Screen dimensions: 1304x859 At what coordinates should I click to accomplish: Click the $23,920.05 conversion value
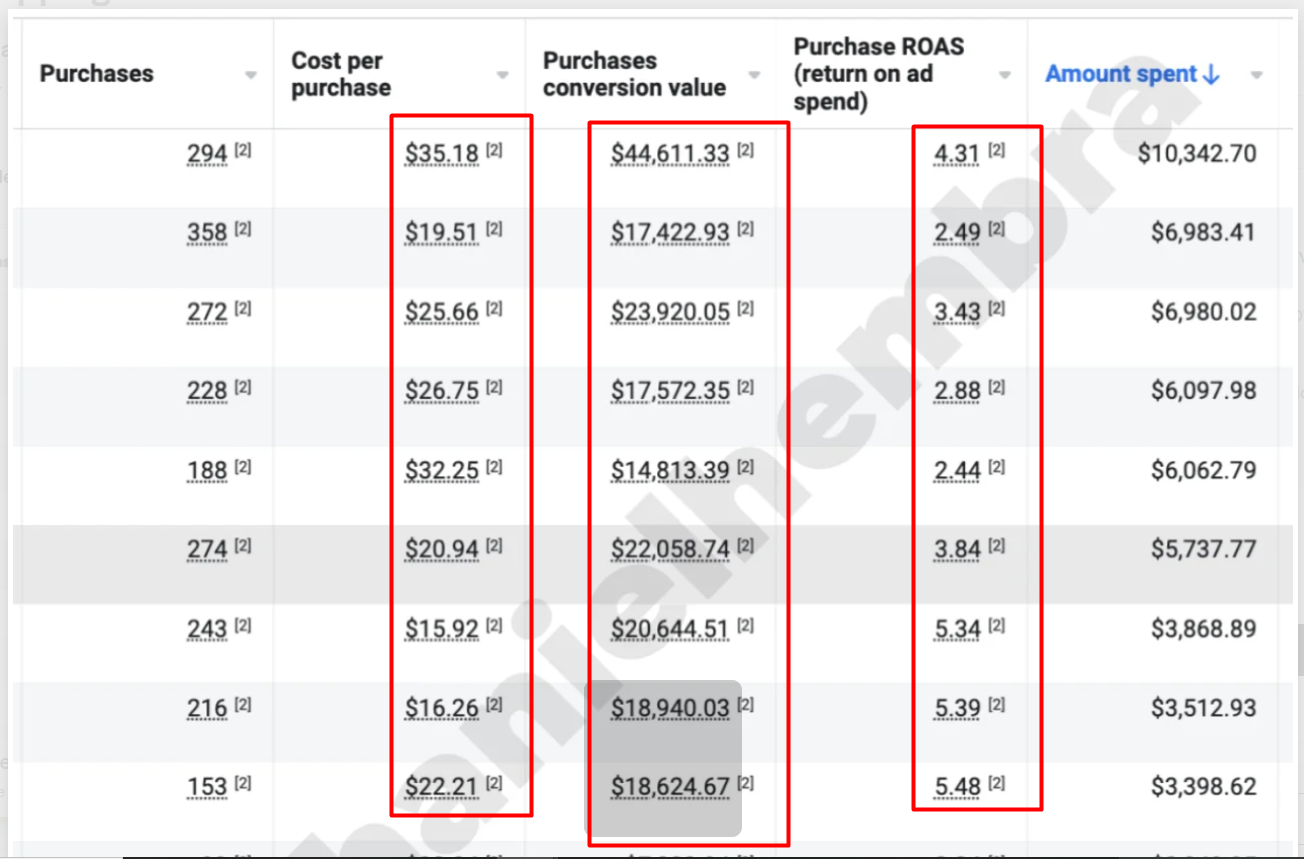click(x=670, y=312)
